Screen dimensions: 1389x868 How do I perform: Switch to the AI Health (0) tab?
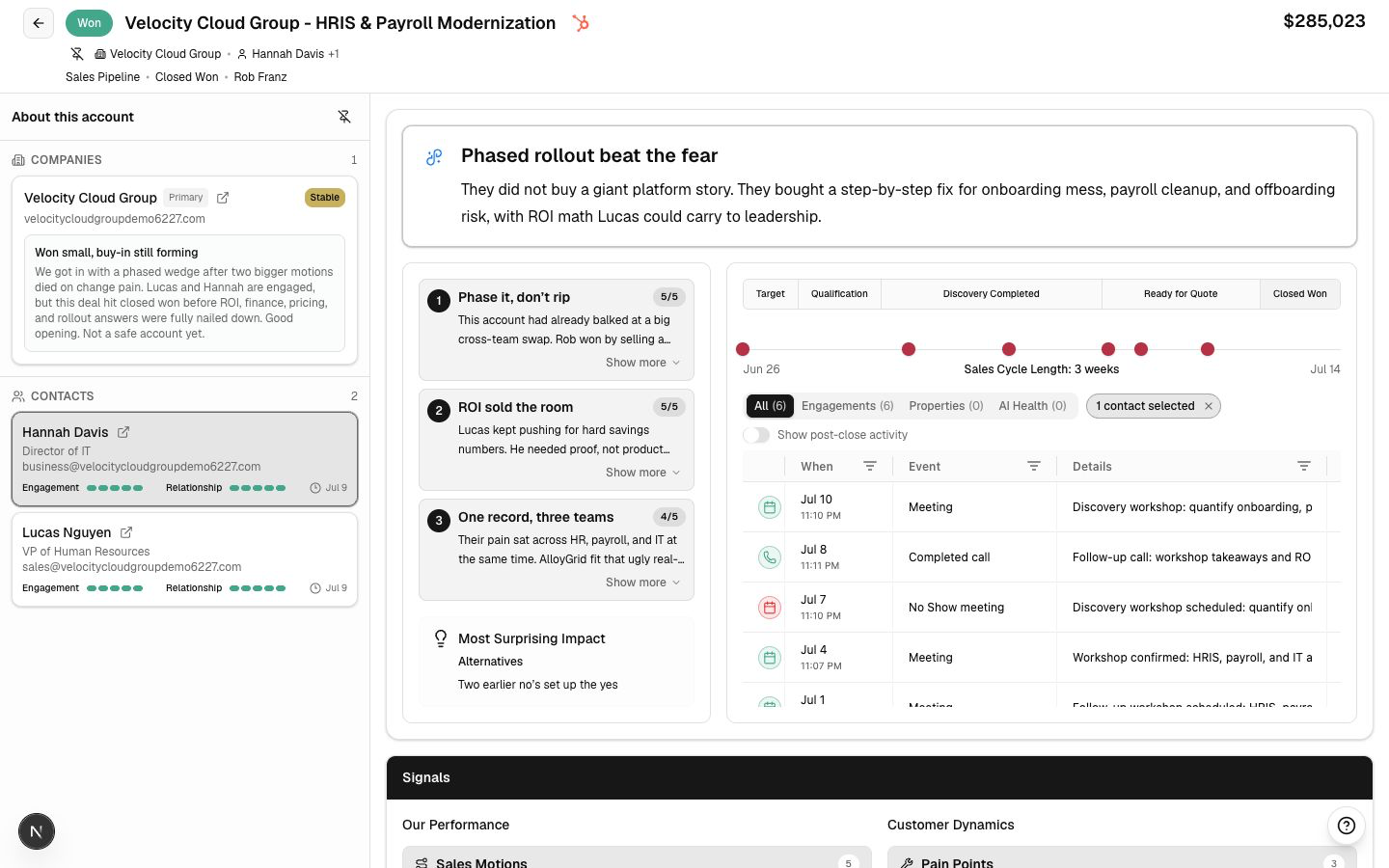(1032, 406)
